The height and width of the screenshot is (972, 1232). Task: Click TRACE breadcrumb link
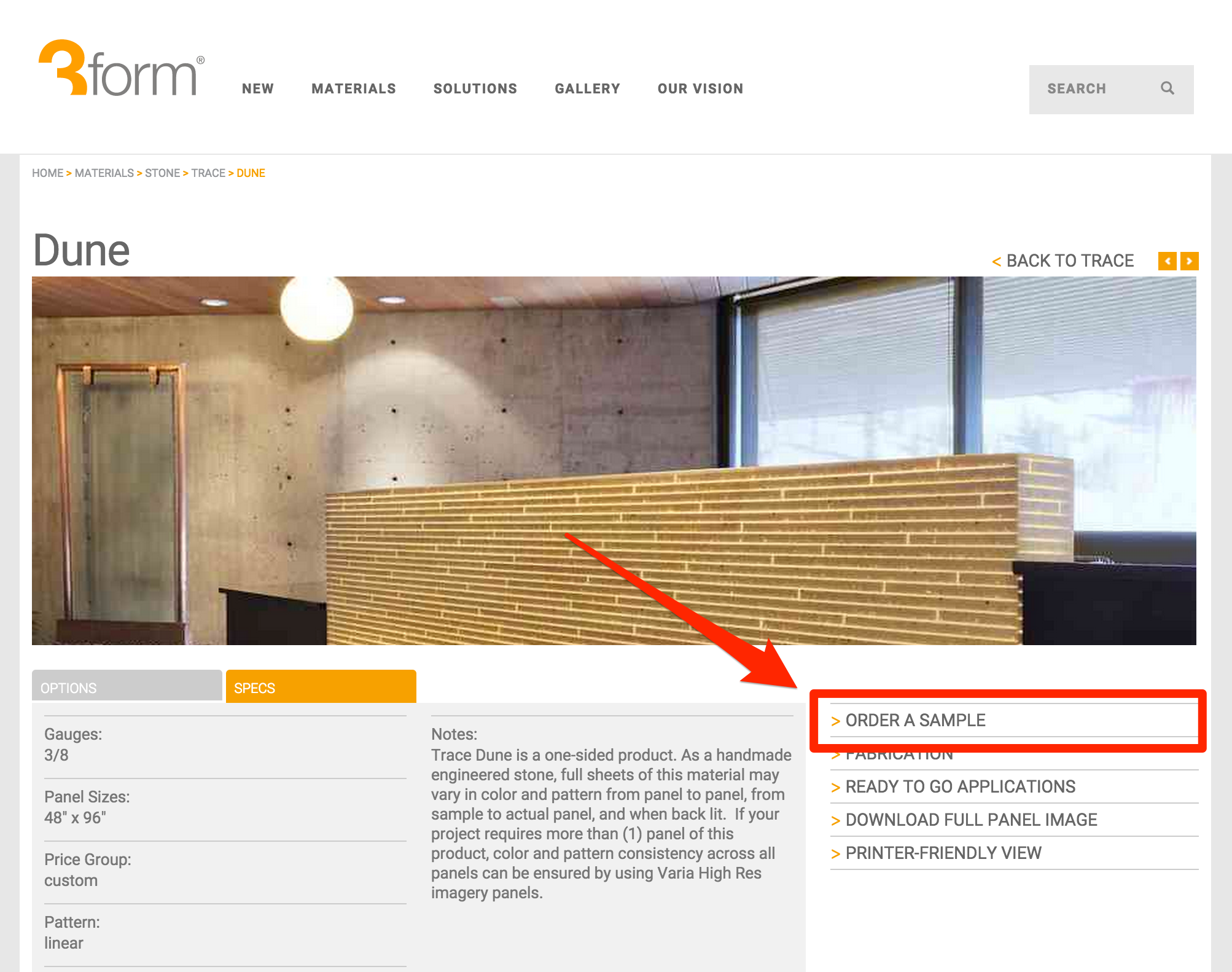pyautogui.click(x=208, y=173)
